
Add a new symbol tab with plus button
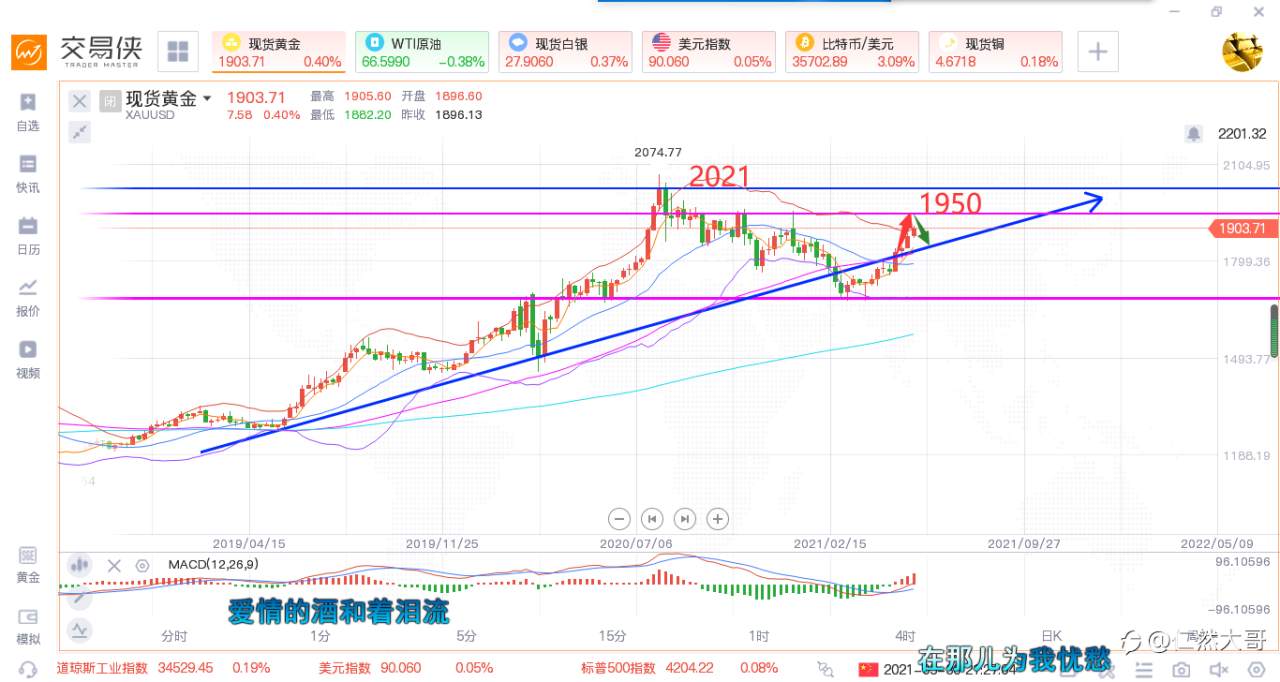coord(1097,51)
